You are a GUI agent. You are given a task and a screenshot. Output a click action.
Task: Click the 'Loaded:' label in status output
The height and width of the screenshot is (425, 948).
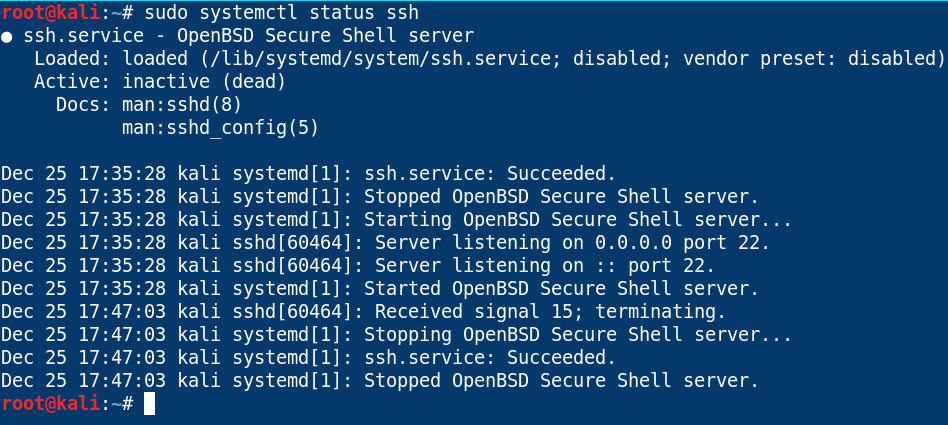click(72, 59)
